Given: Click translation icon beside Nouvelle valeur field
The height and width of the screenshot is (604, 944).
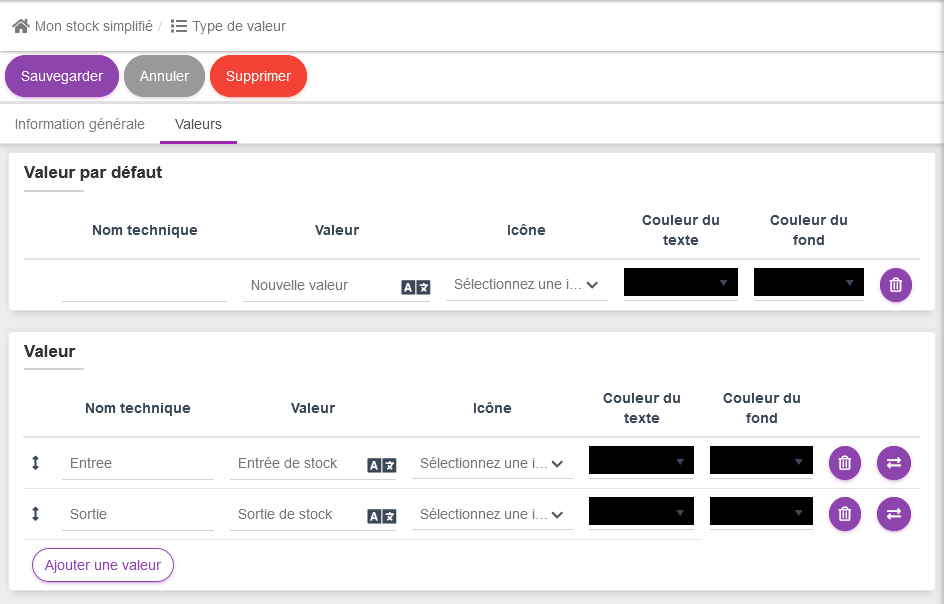Looking at the screenshot, I should click(416, 287).
